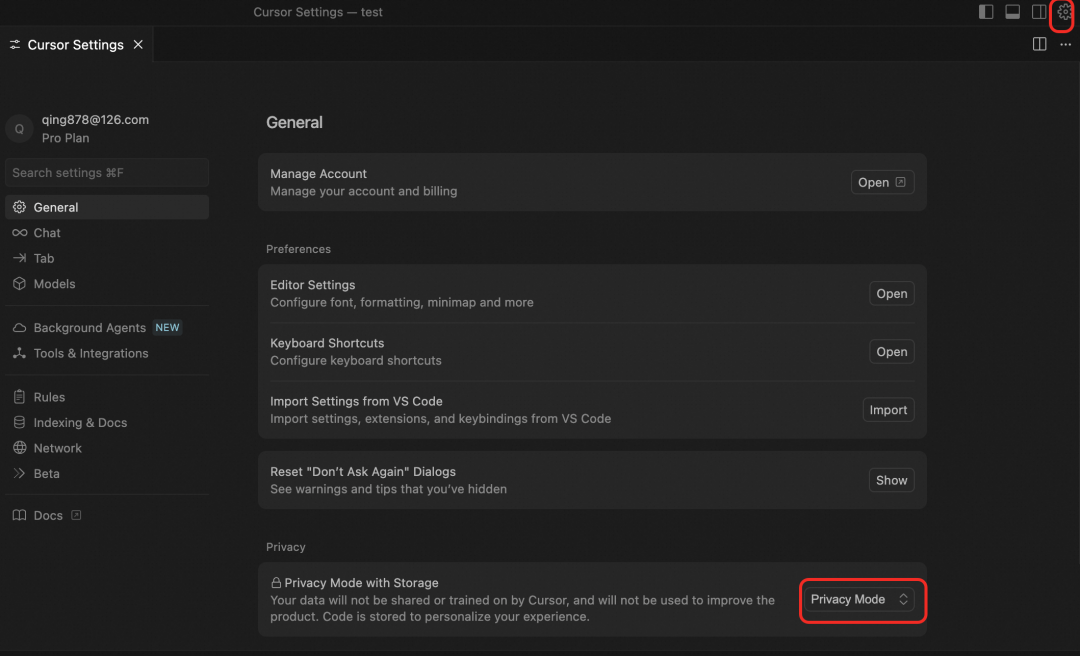The image size is (1080, 656).
Task: Open the Background Agents section
Action: pos(107,327)
